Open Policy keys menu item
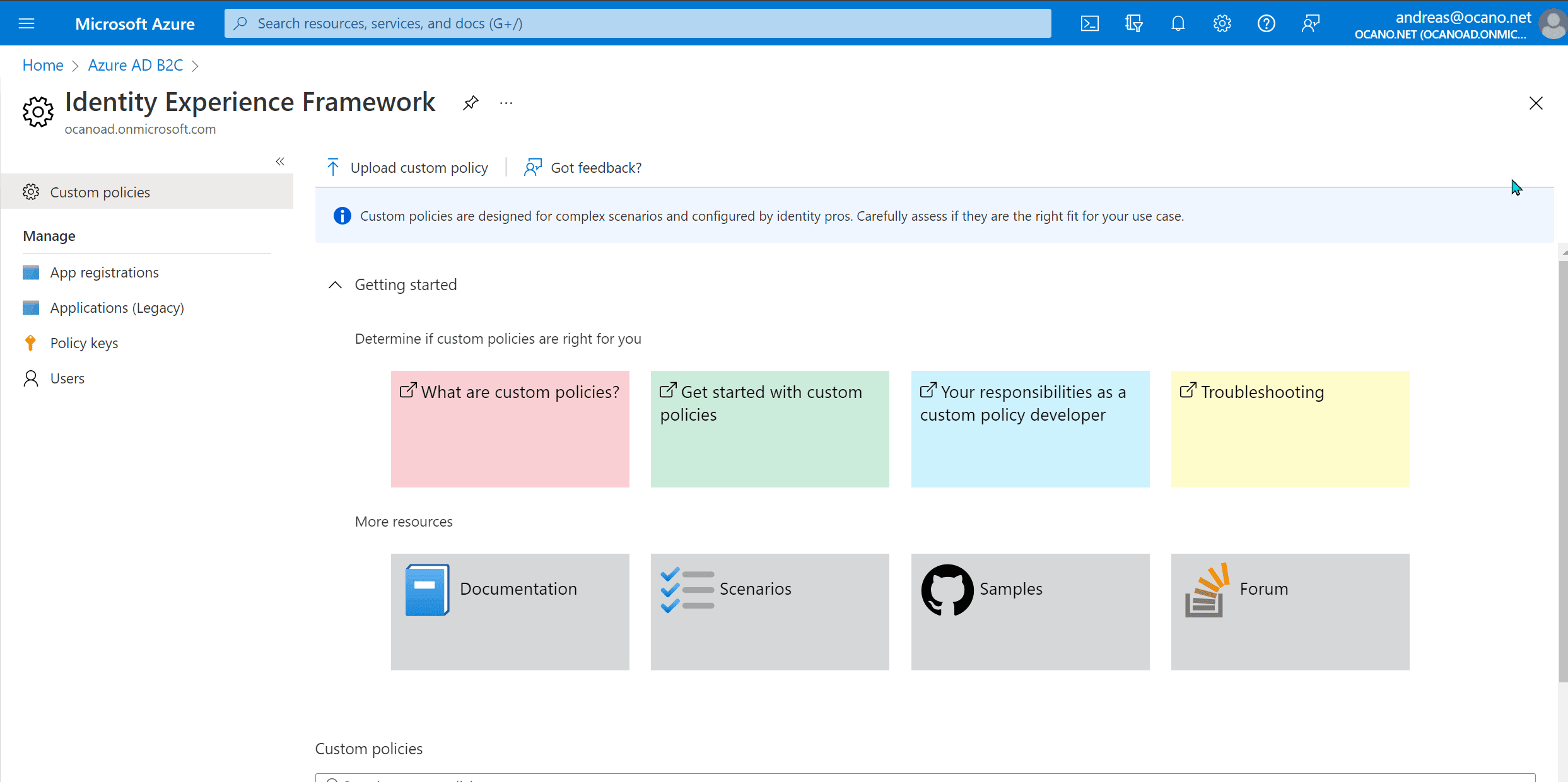The height and width of the screenshot is (782, 1568). tap(84, 343)
